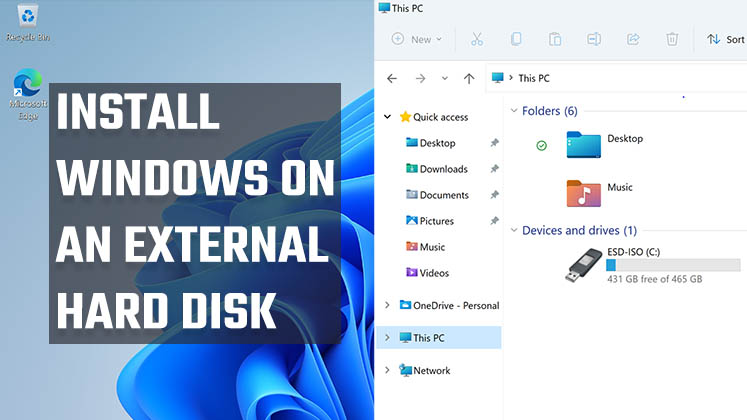747x420 pixels.
Task: Click the Paste clipboard icon
Action: (x=555, y=39)
